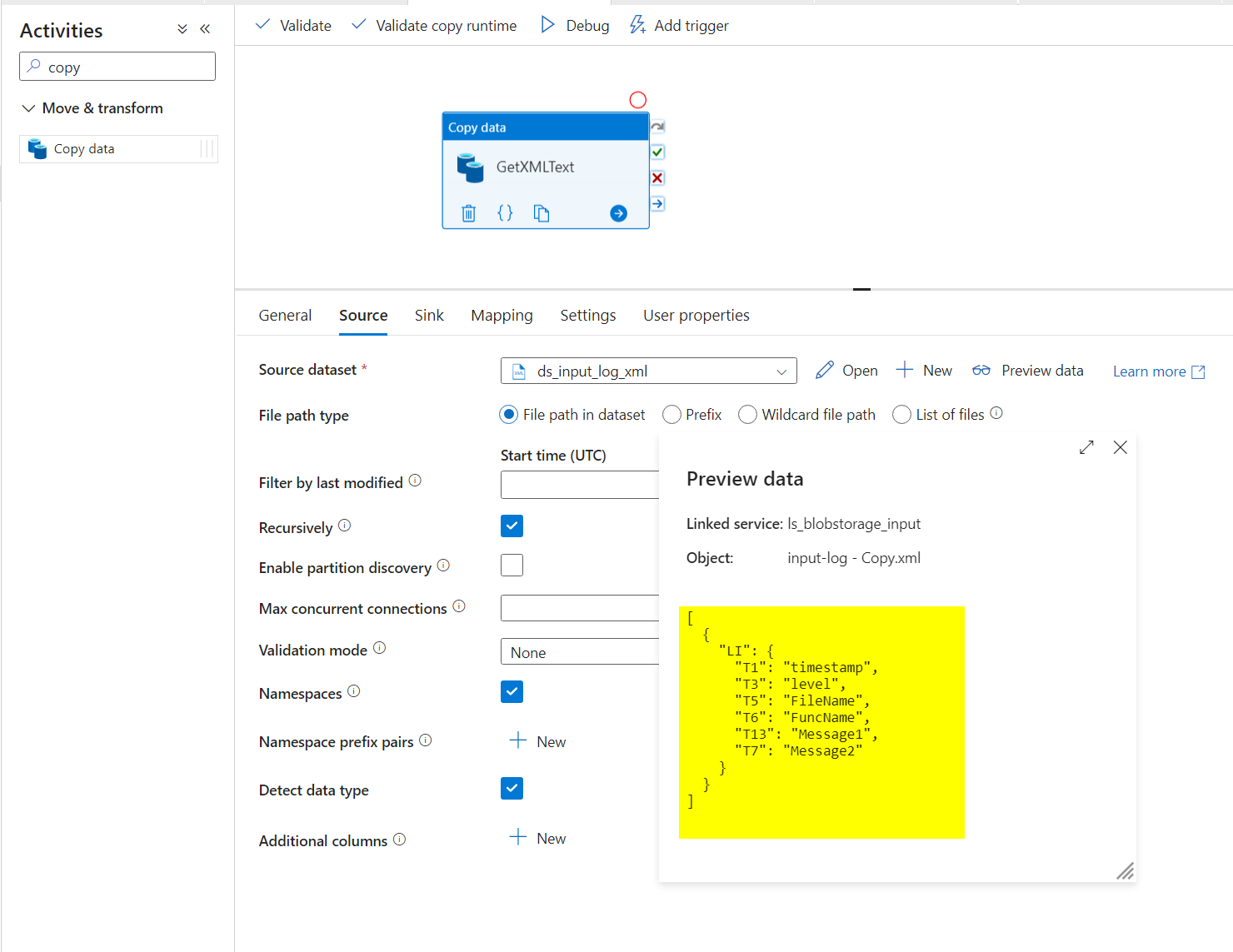Click New under Additional columns
The image size is (1233, 952).
point(518,837)
